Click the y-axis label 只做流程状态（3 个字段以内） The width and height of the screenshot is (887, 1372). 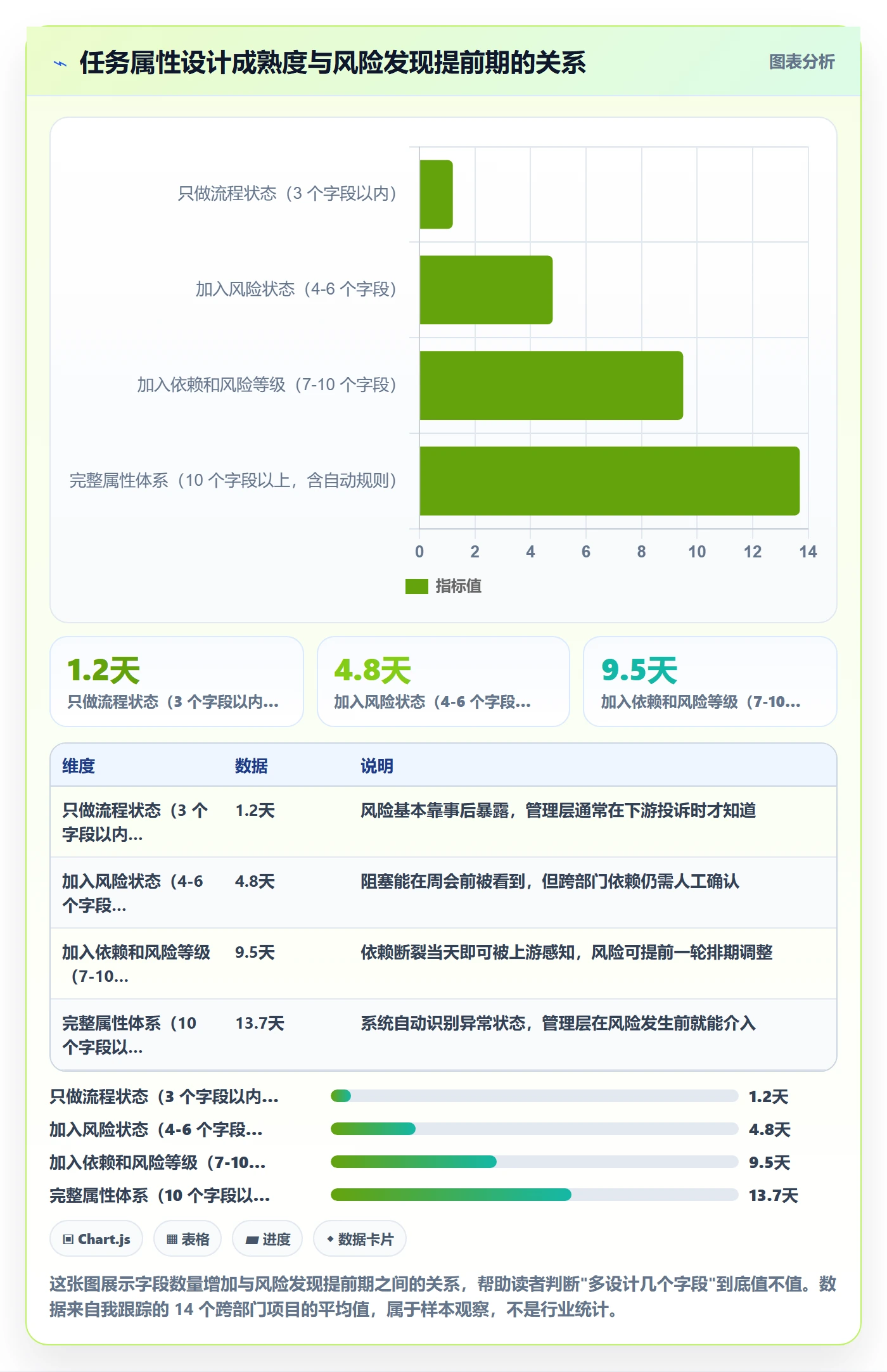tap(287, 194)
